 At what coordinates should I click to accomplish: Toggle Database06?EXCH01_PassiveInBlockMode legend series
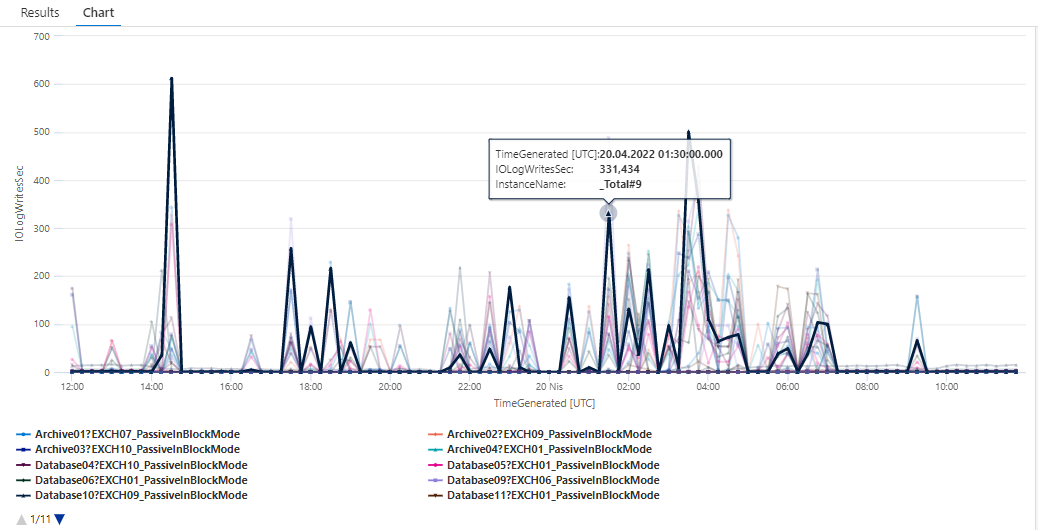(x=132, y=480)
